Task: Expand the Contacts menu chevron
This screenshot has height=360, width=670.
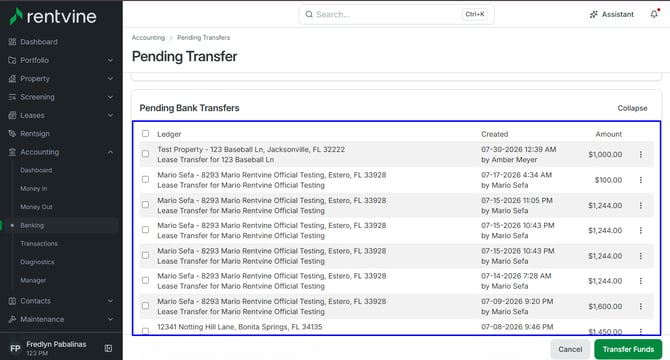Action: click(x=110, y=301)
